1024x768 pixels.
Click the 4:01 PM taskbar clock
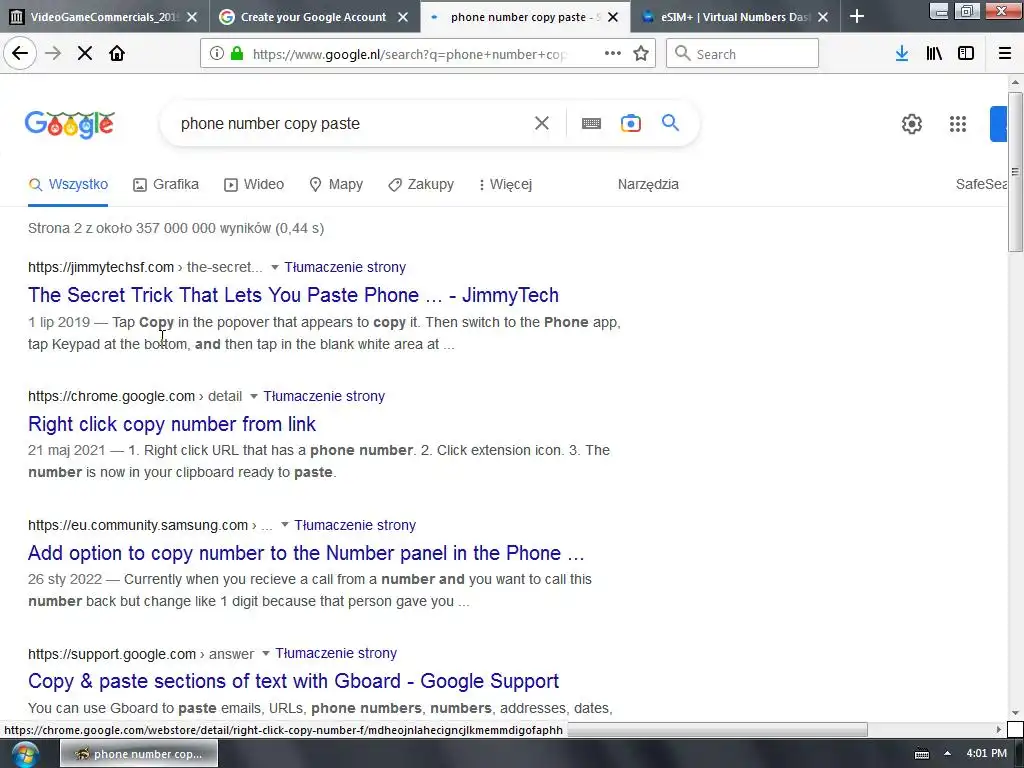pyautogui.click(x=986, y=753)
